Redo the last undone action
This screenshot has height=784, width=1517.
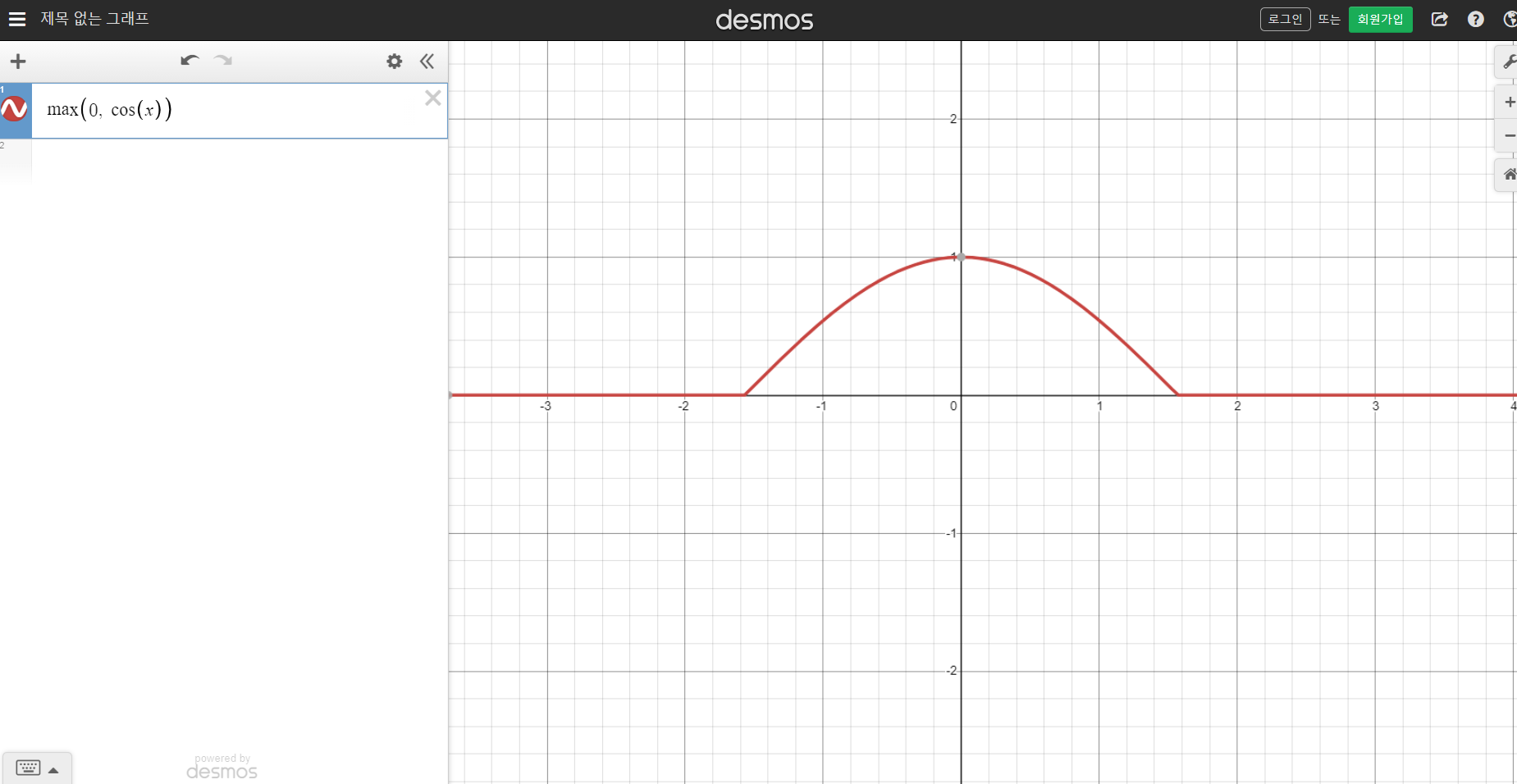click(x=223, y=61)
